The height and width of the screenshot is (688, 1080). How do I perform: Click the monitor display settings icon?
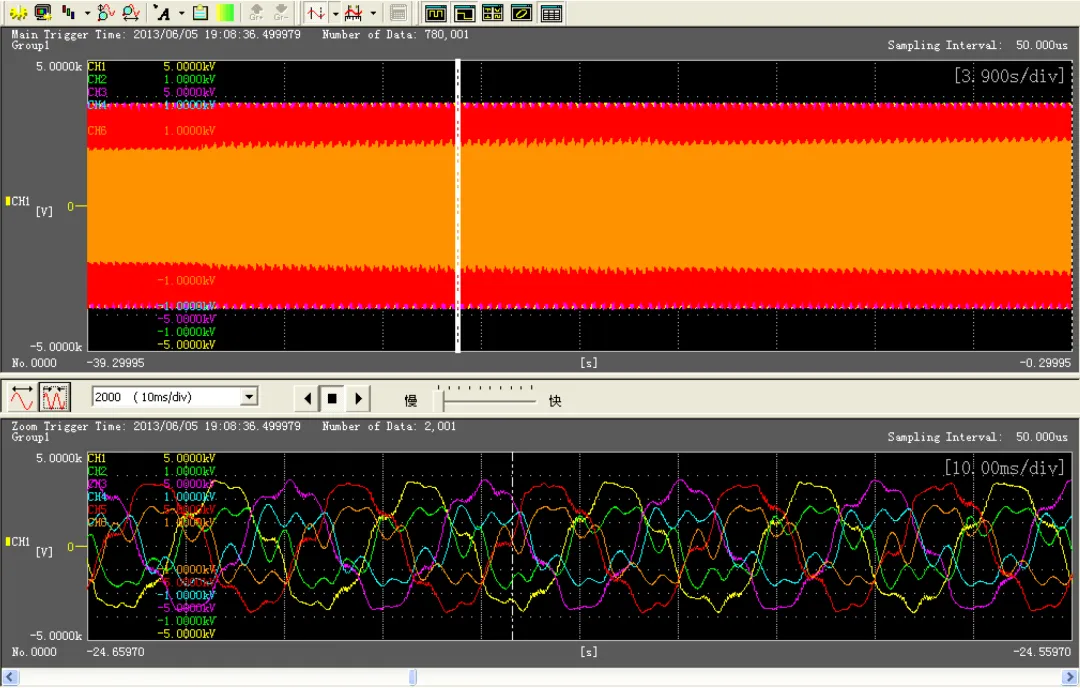42,13
